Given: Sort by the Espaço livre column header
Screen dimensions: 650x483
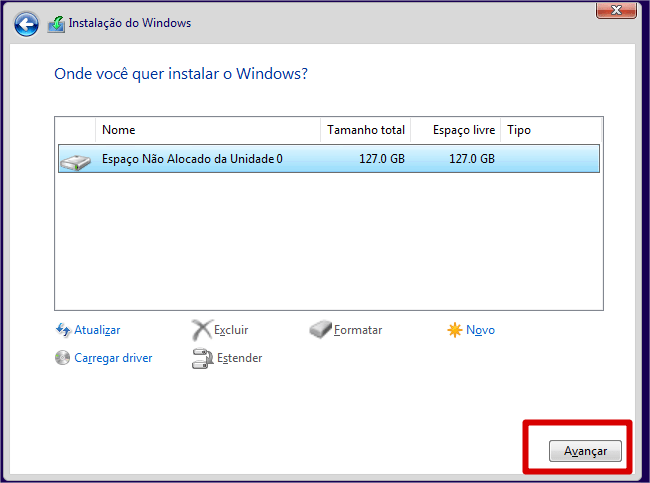Looking at the screenshot, I should [x=456, y=130].
